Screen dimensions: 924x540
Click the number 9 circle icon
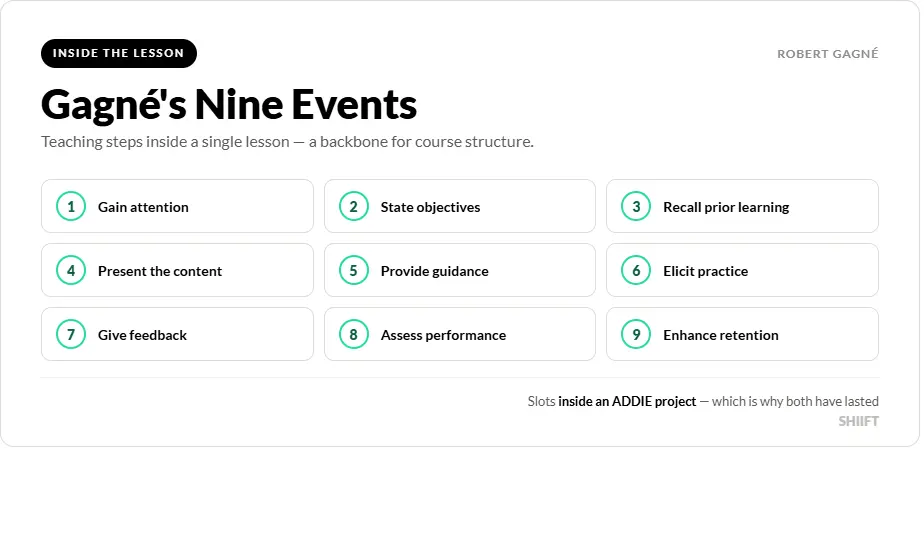click(636, 334)
